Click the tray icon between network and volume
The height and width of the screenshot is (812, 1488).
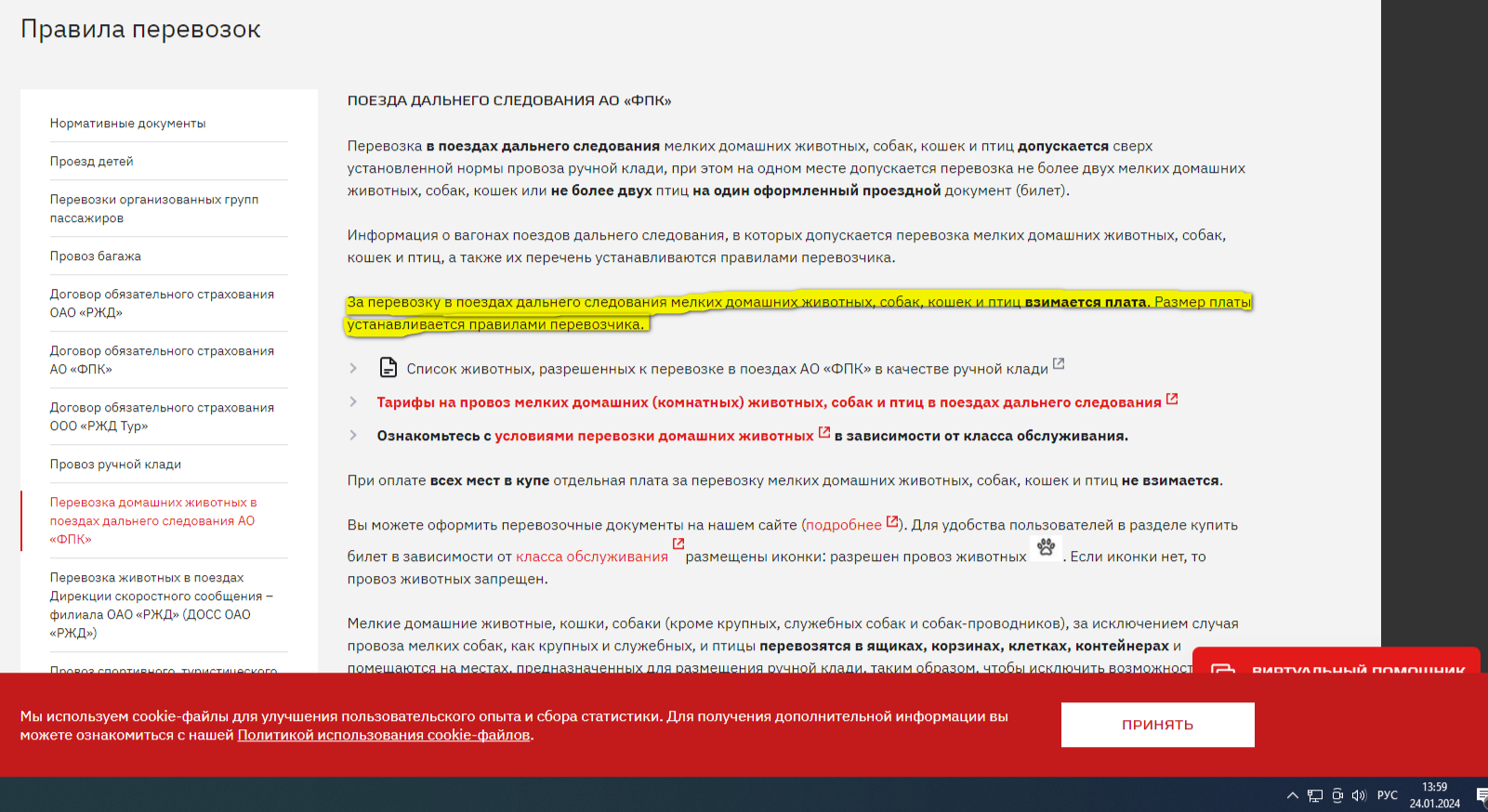pyautogui.click(x=1337, y=795)
